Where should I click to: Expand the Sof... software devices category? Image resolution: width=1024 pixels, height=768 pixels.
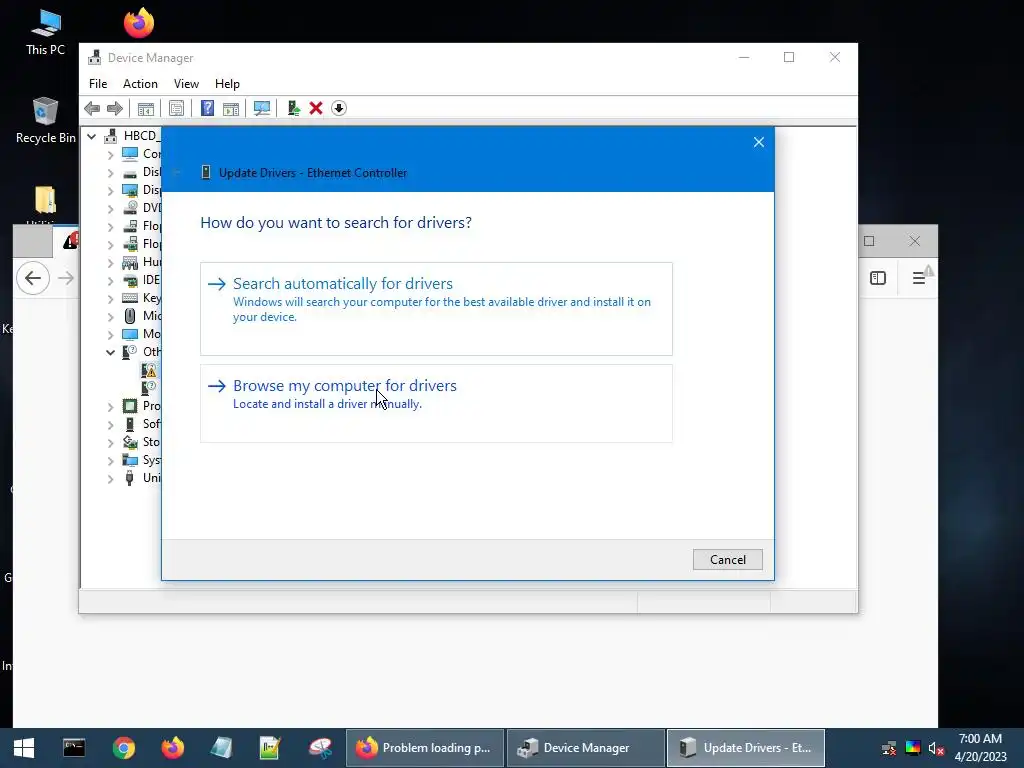[x=110, y=425]
